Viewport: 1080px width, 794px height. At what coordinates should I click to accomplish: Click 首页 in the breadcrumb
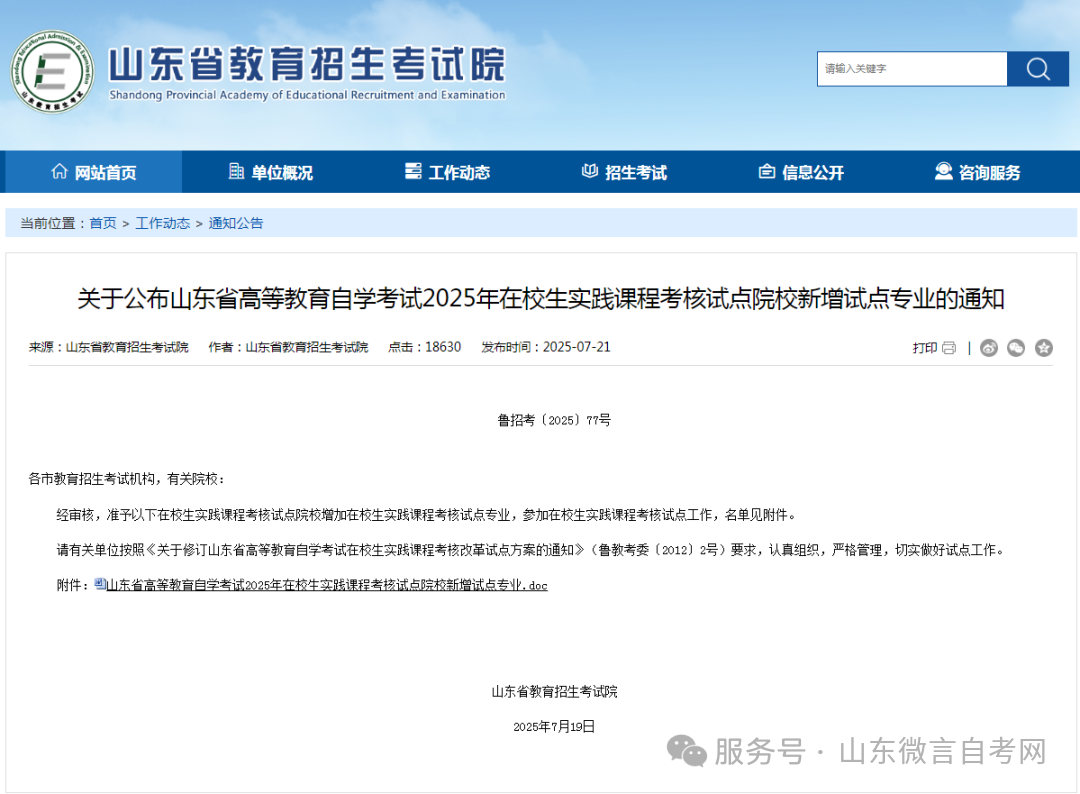pos(103,223)
